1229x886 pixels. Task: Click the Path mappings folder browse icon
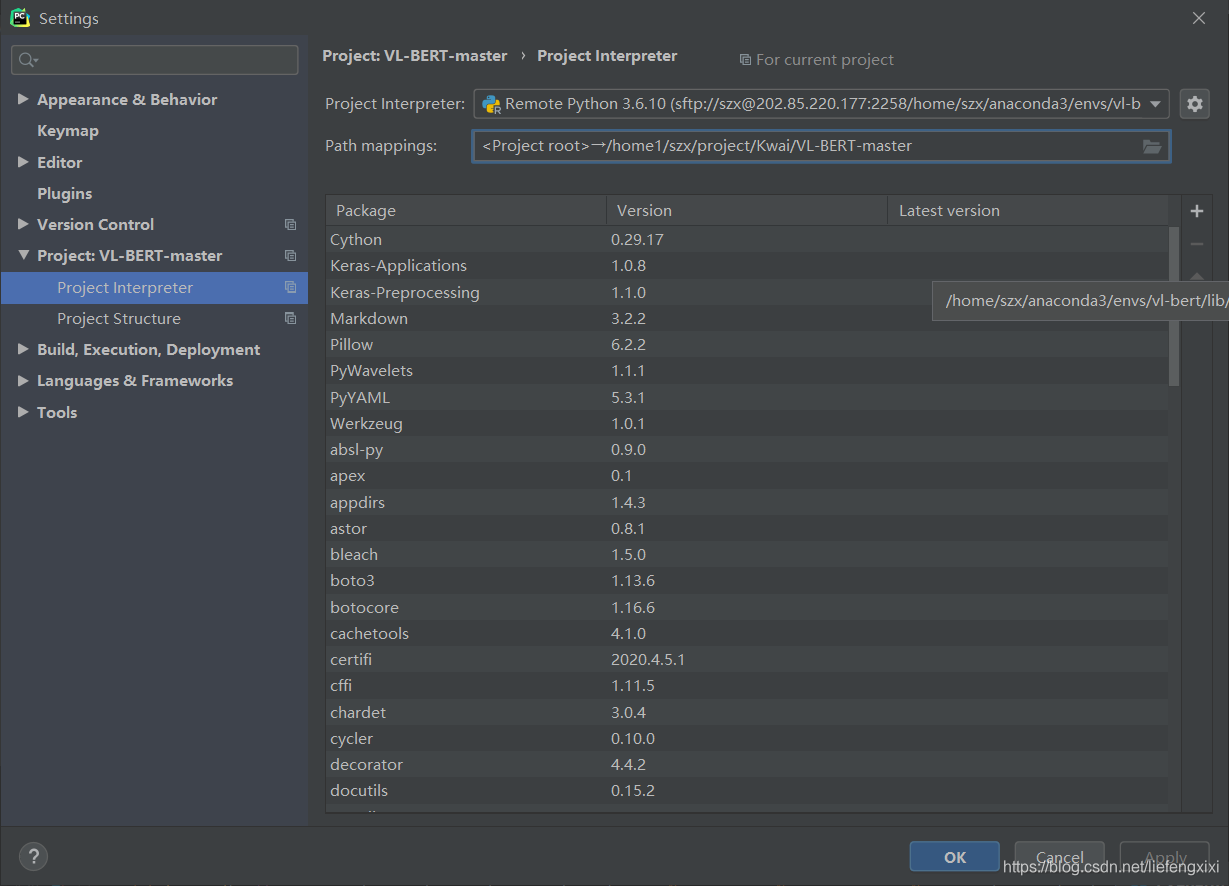click(x=1152, y=146)
